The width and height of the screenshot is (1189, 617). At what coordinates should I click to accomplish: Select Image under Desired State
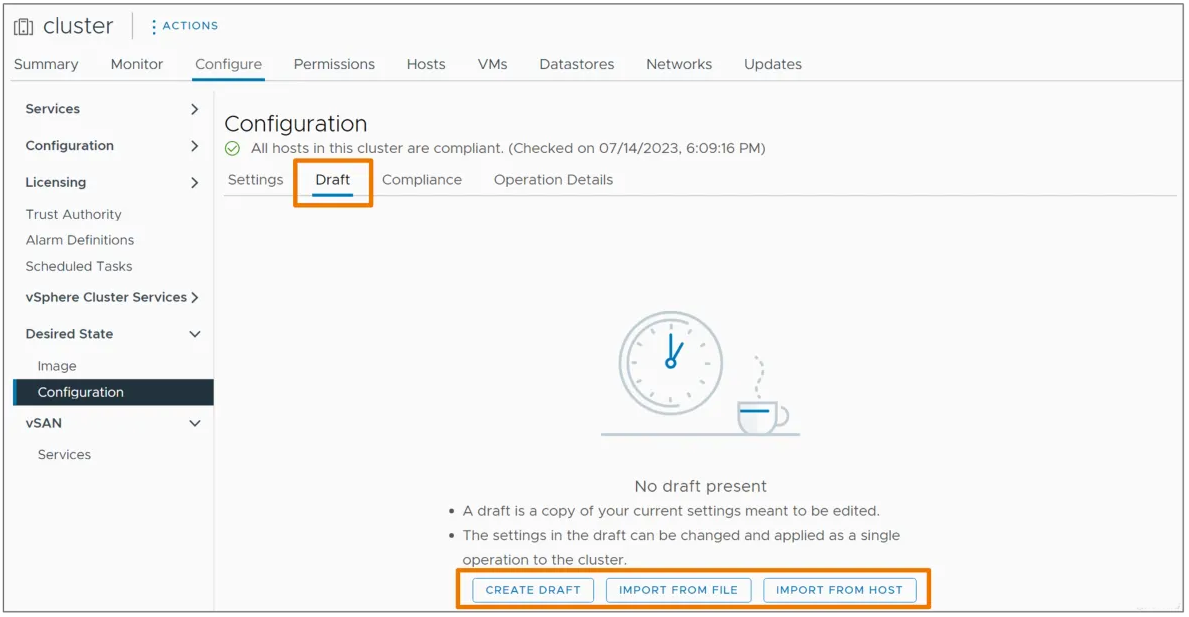57,366
